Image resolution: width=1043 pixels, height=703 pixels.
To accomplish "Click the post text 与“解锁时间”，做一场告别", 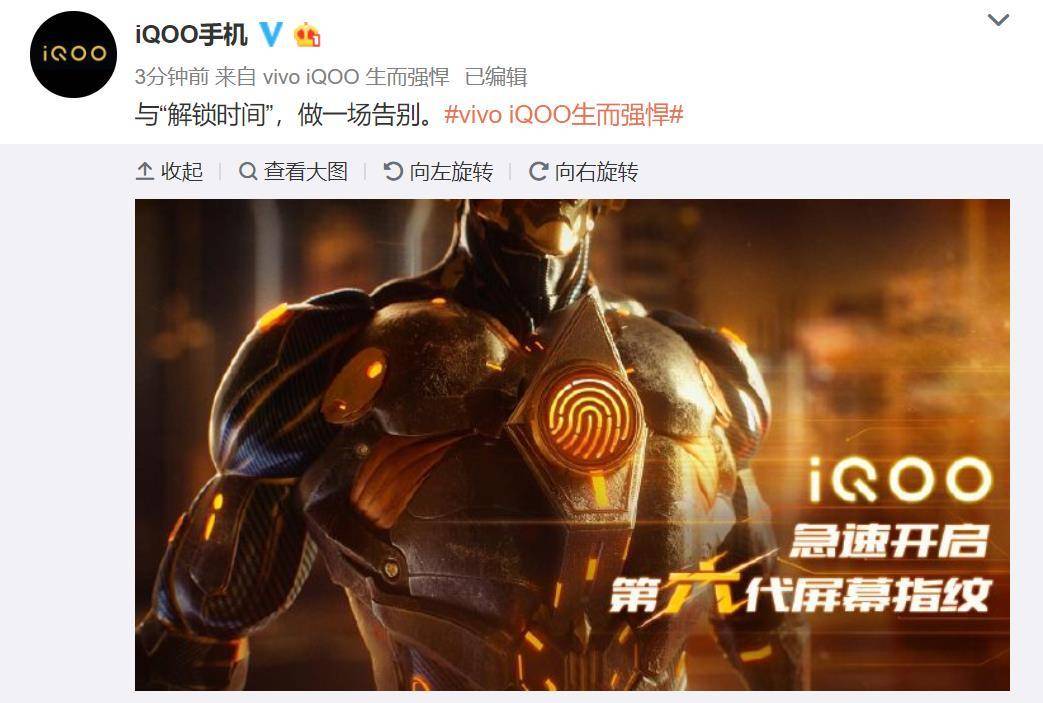I will [285, 114].
